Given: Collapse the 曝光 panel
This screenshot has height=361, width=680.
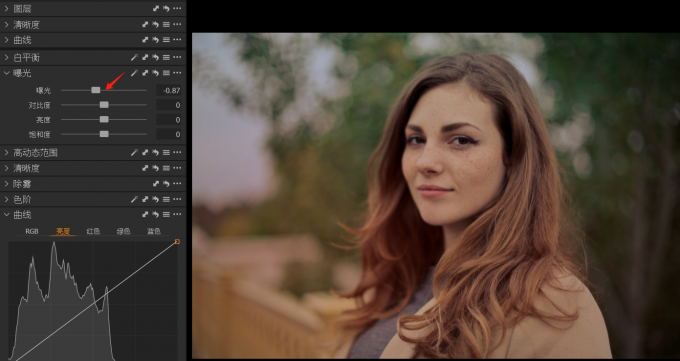Looking at the screenshot, I should click(7, 73).
